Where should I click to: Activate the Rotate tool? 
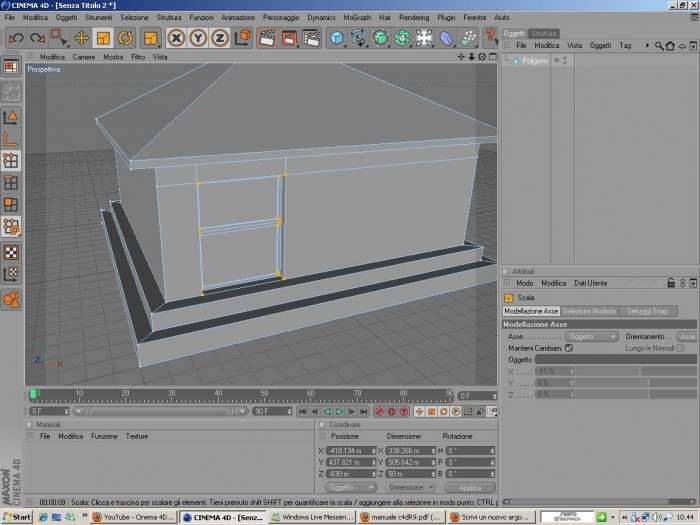[x=125, y=38]
